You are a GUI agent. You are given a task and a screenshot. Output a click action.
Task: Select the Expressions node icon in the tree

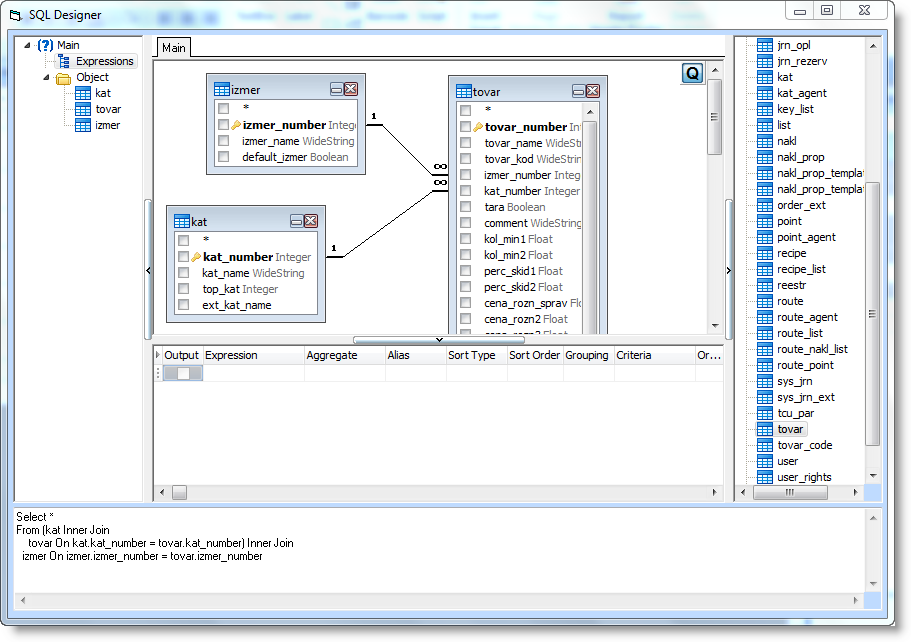click(x=64, y=61)
